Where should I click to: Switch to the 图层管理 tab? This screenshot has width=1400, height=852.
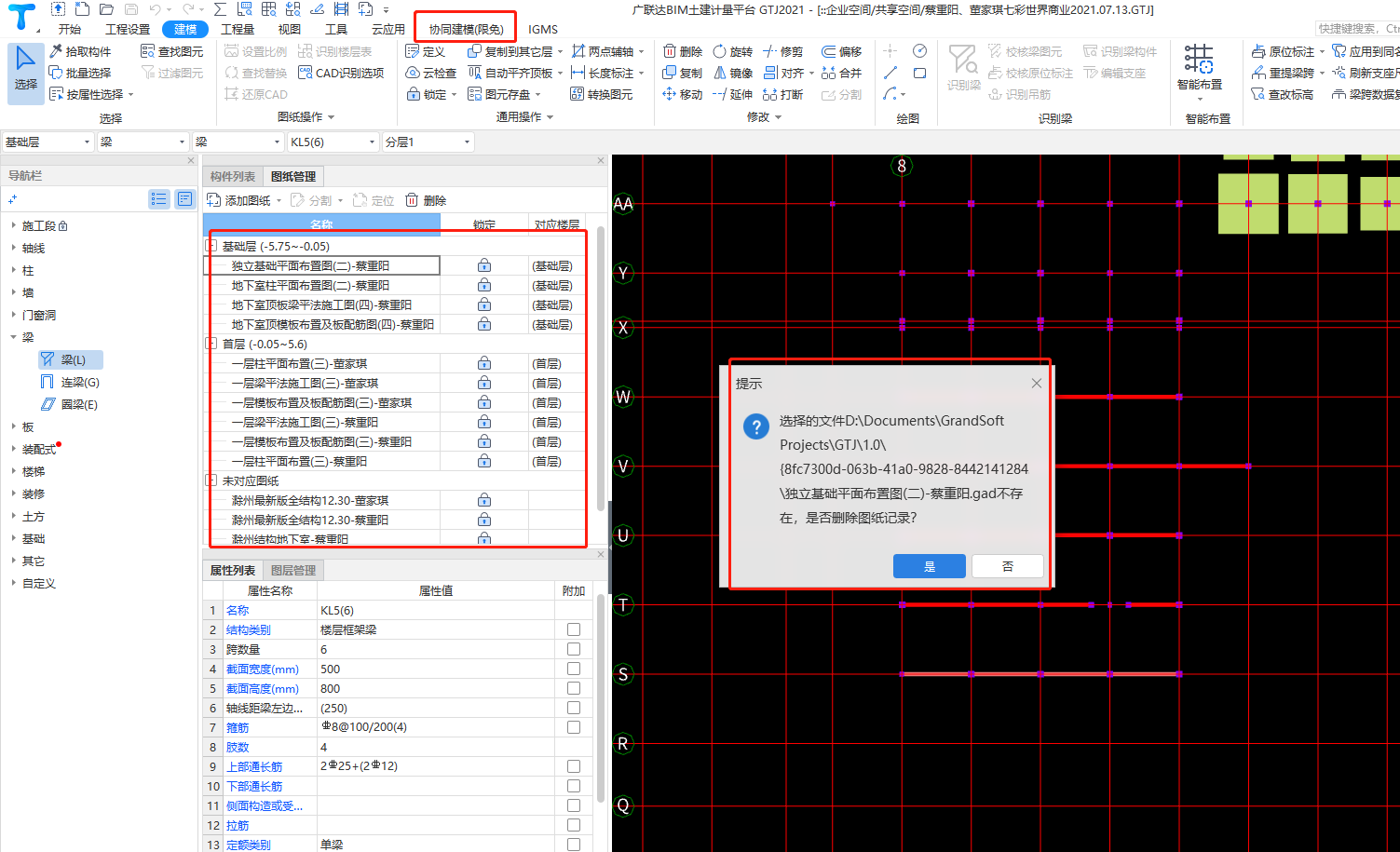(x=293, y=570)
